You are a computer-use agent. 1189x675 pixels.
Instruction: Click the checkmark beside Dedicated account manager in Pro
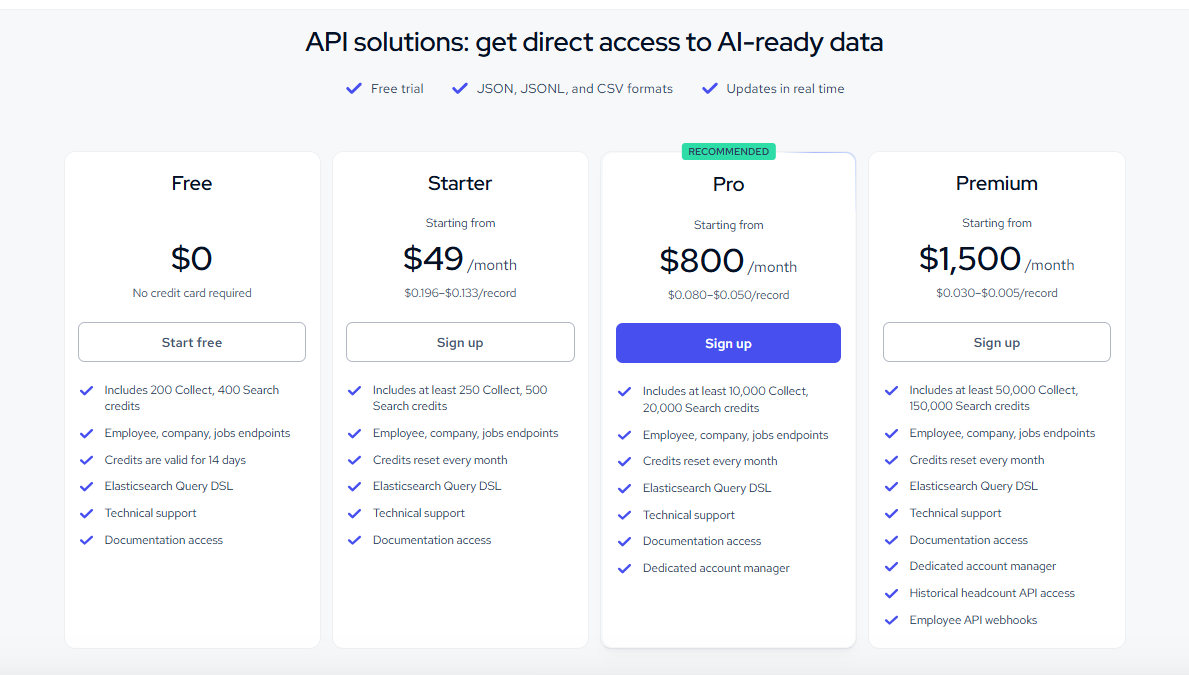point(623,567)
